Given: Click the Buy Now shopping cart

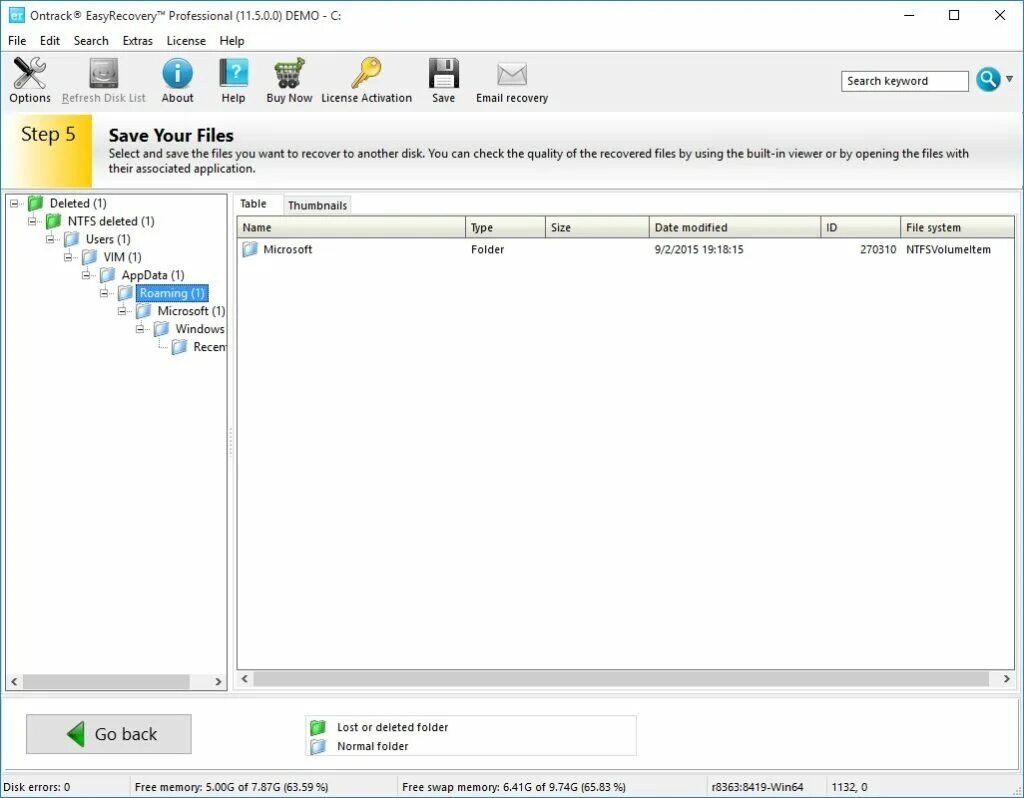Looking at the screenshot, I should tap(289, 80).
